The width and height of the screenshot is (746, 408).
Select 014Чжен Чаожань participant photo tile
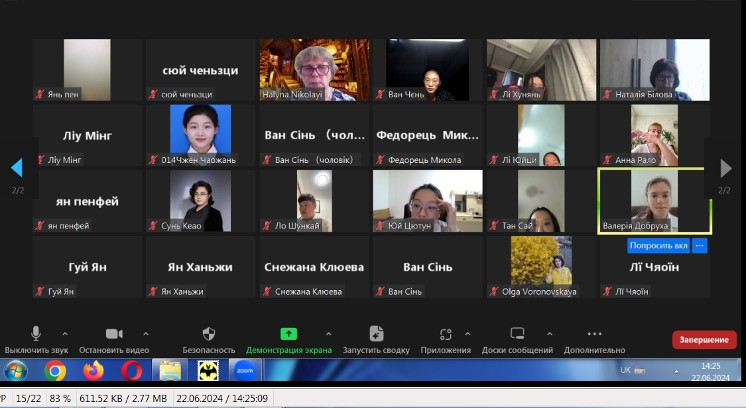click(x=200, y=136)
